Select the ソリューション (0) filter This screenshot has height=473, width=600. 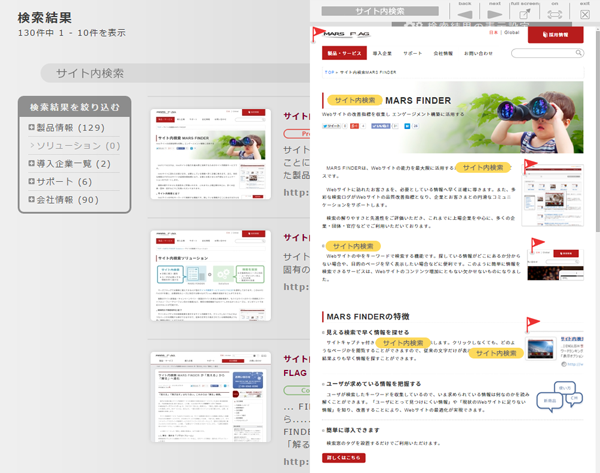point(75,146)
